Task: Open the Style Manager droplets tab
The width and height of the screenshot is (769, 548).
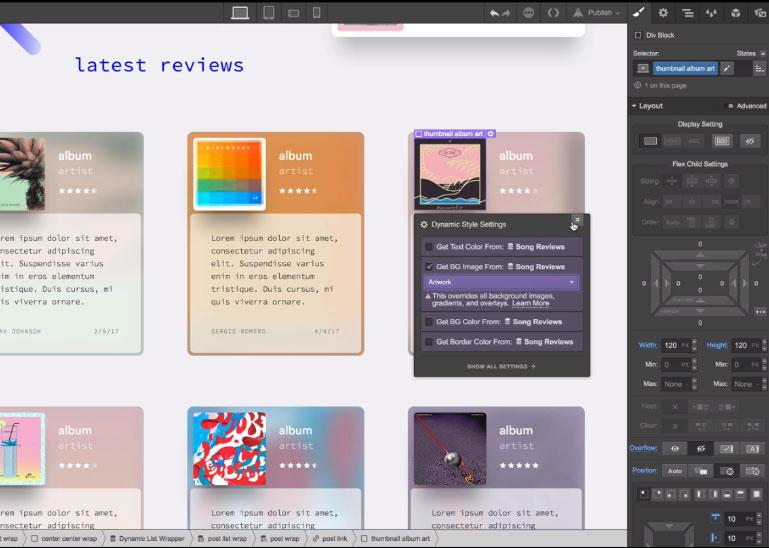Action: coord(711,13)
